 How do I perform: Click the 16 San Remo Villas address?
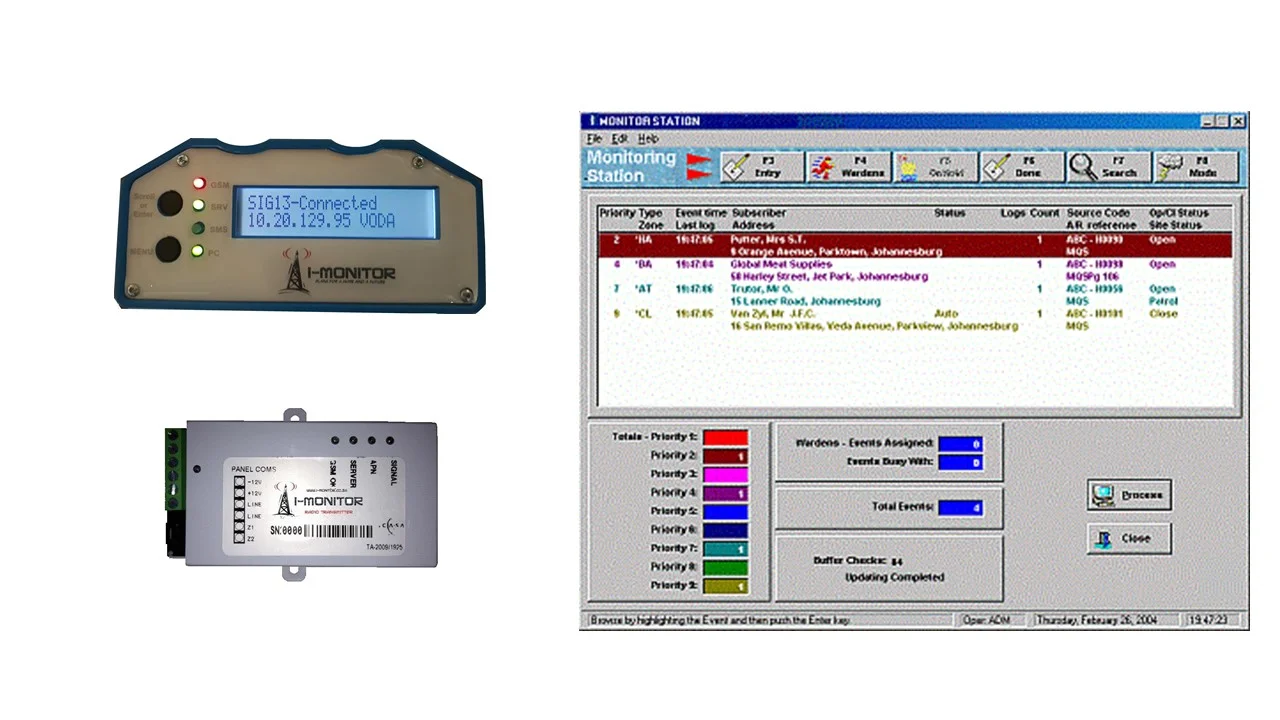[875, 326]
